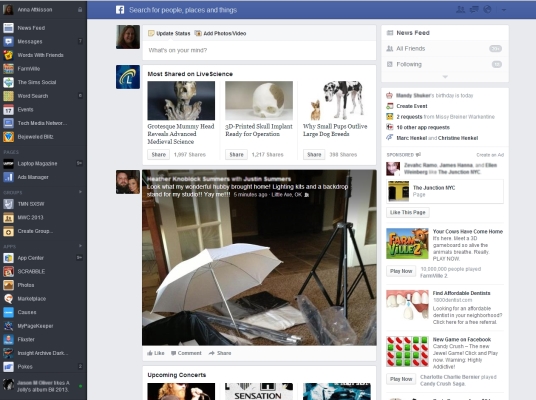The width and height of the screenshot is (536, 400).
Task: Open Tech Media Network sidebar icon
Action: point(8,123)
